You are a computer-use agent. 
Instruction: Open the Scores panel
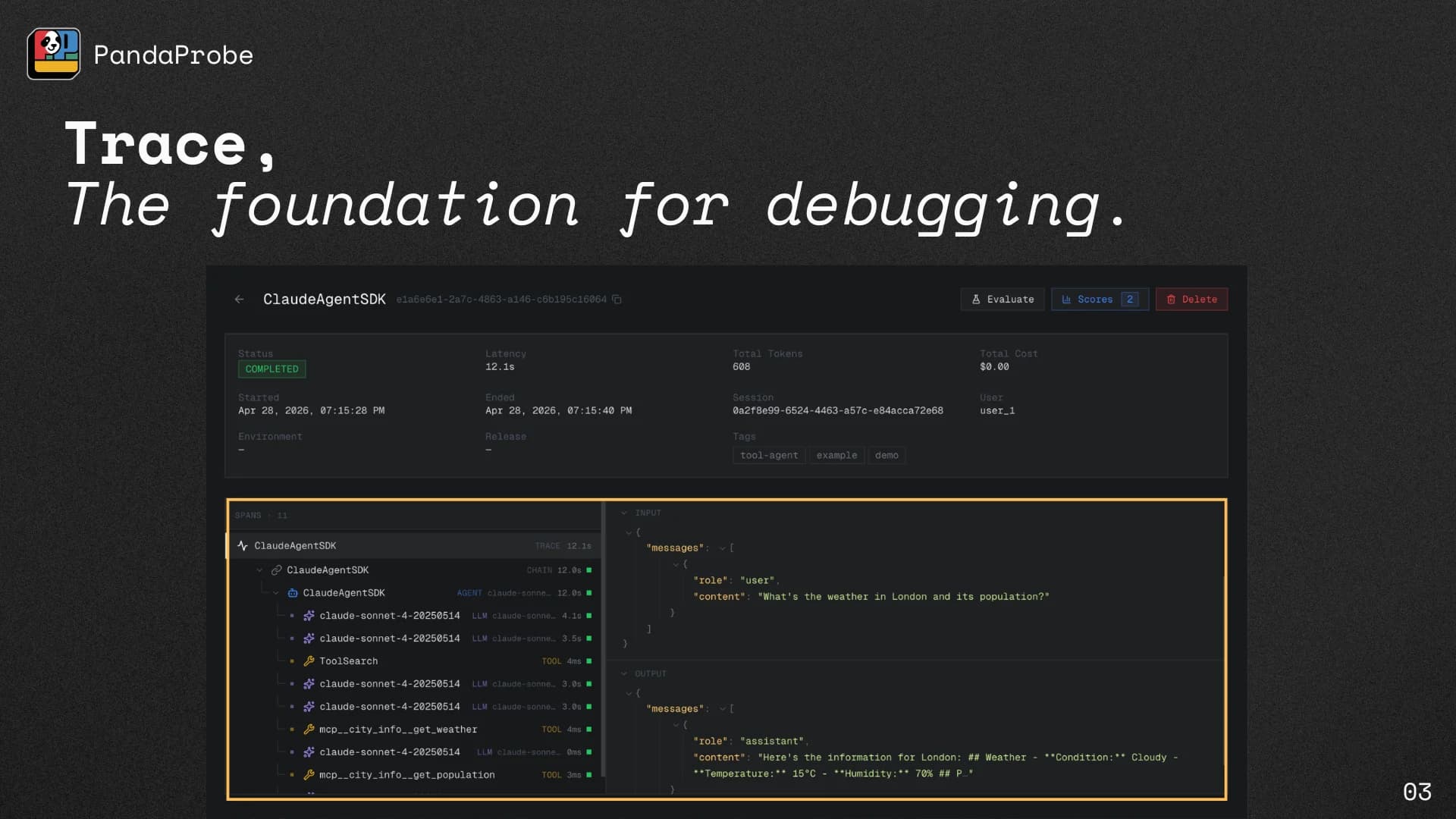pos(1100,300)
